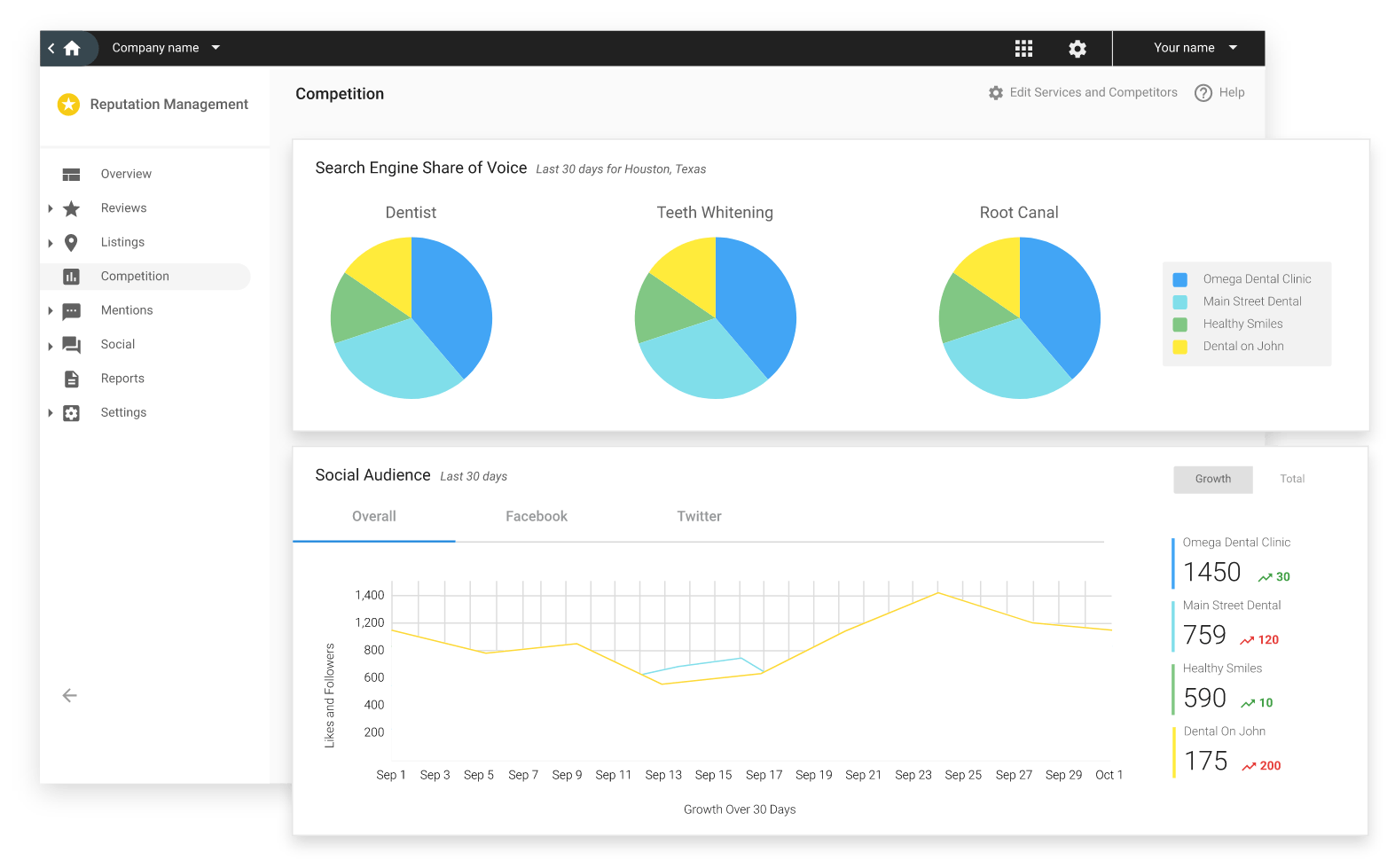Click Healthy Smiles green legend swatch
The width and height of the screenshot is (1395, 868).
[1180, 325]
